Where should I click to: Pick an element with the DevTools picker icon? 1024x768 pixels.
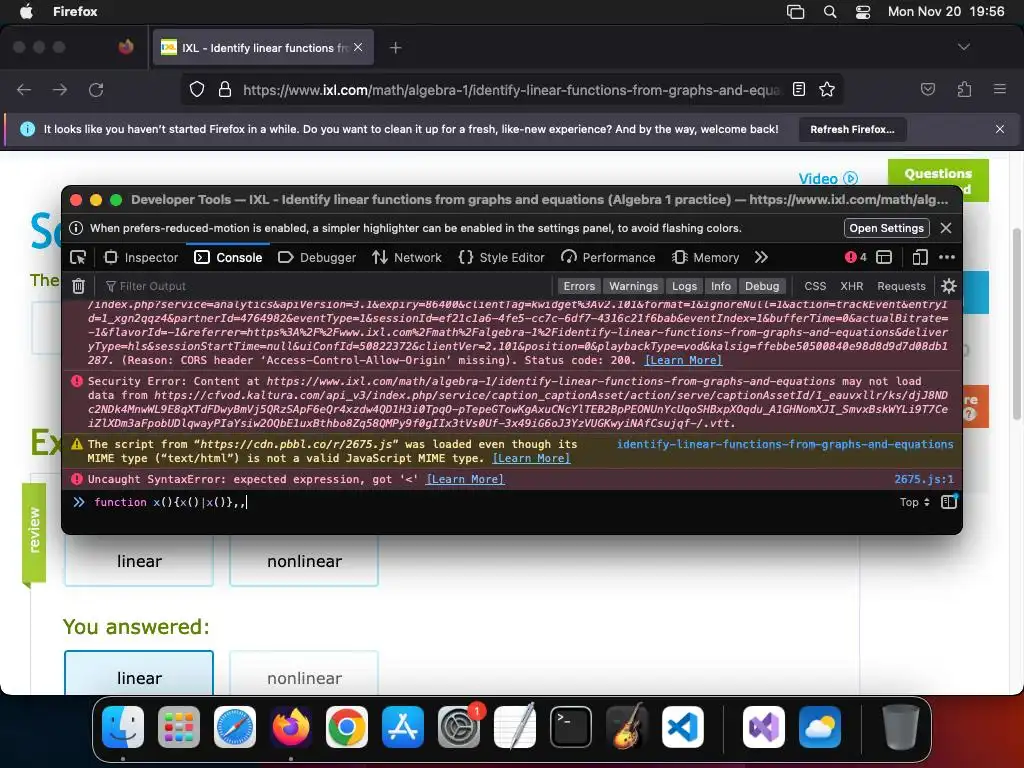(x=78, y=257)
